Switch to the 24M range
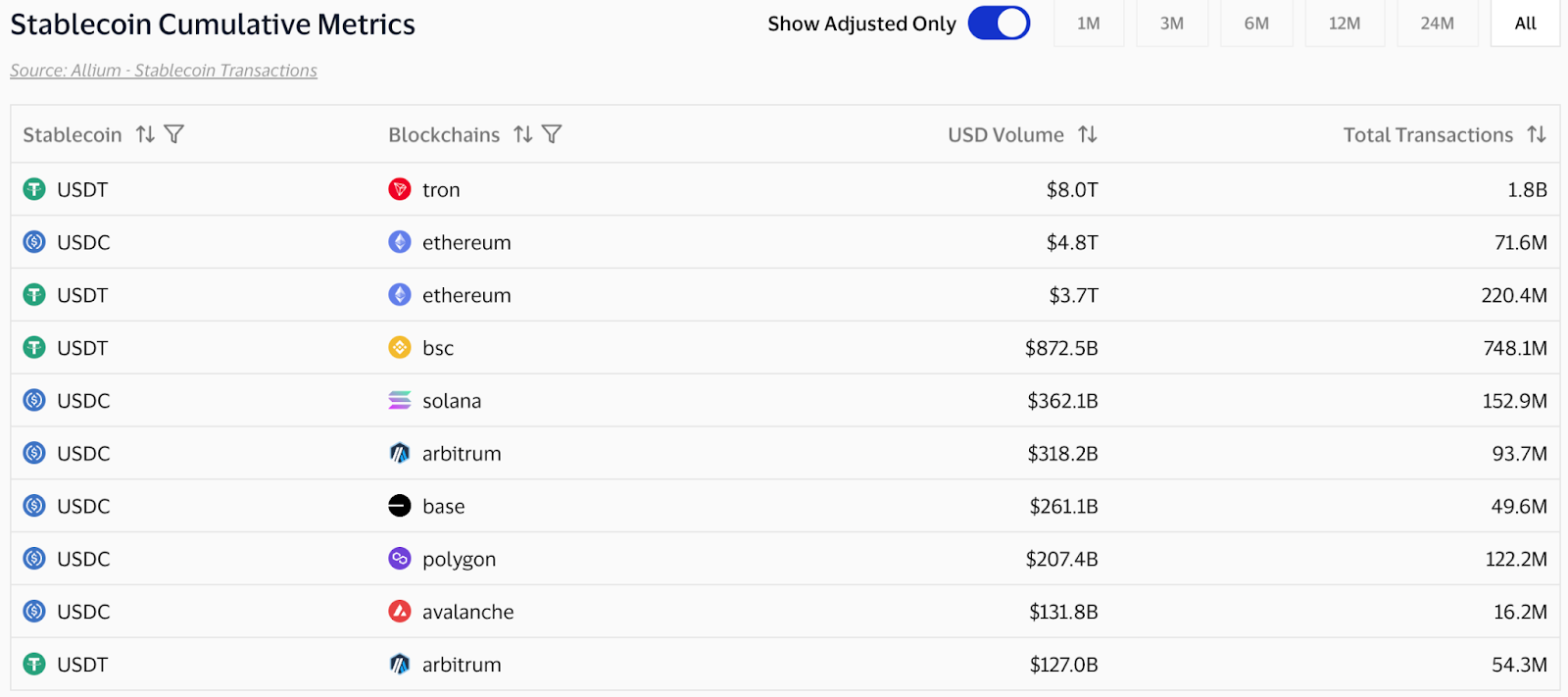The height and width of the screenshot is (697, 1568). (1437, 24)
